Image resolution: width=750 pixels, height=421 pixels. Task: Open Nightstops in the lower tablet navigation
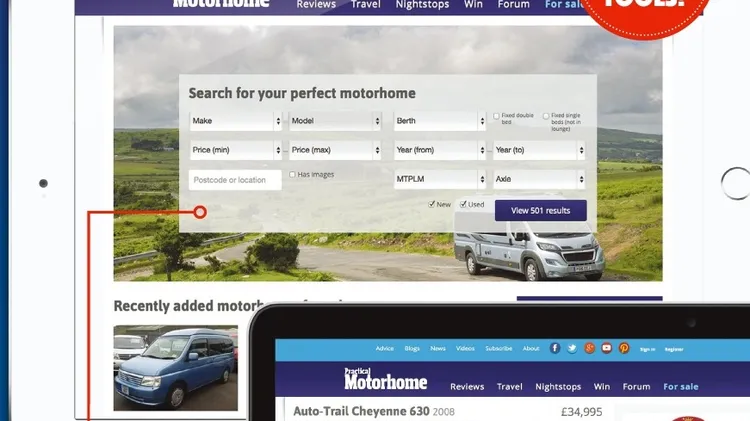[x=558, y=387]
